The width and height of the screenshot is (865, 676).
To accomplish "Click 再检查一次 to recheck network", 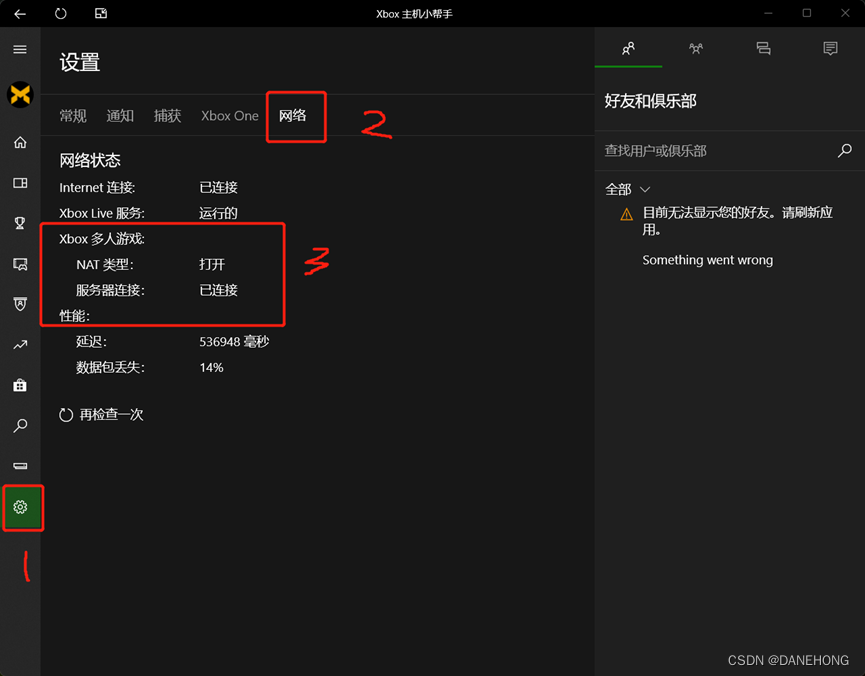I will click(101, 415).
